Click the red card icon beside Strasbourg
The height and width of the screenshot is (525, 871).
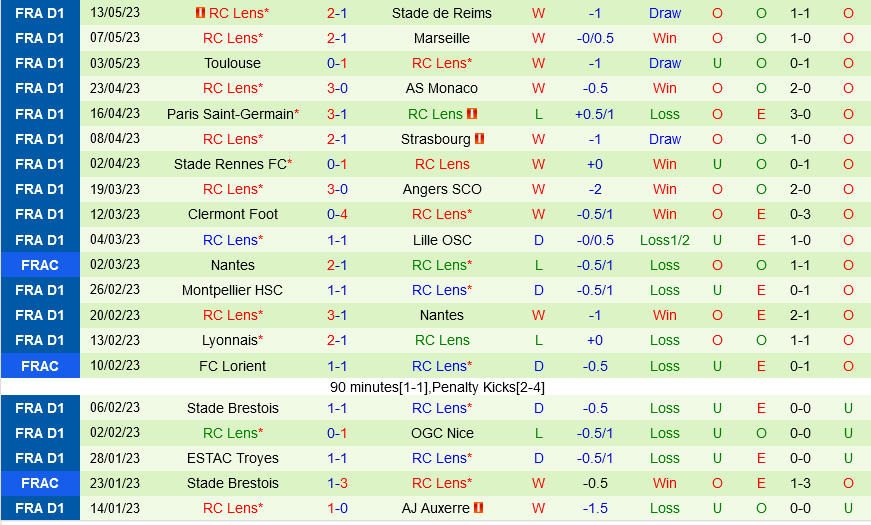click(480, 139)
